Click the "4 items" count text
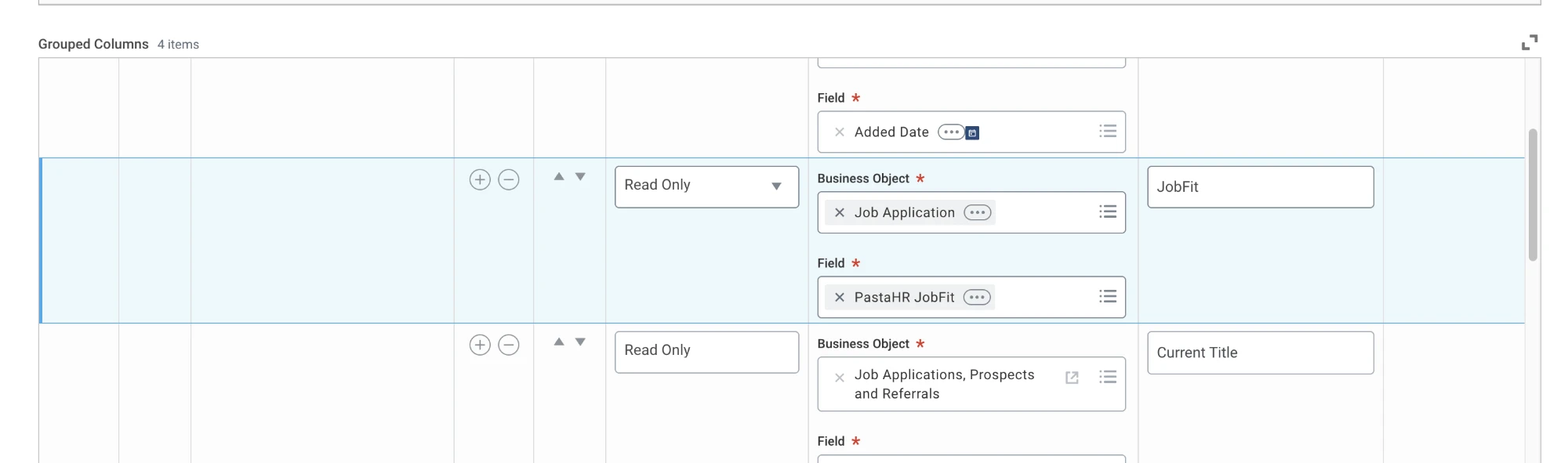1568x463 pixels. 178,45
